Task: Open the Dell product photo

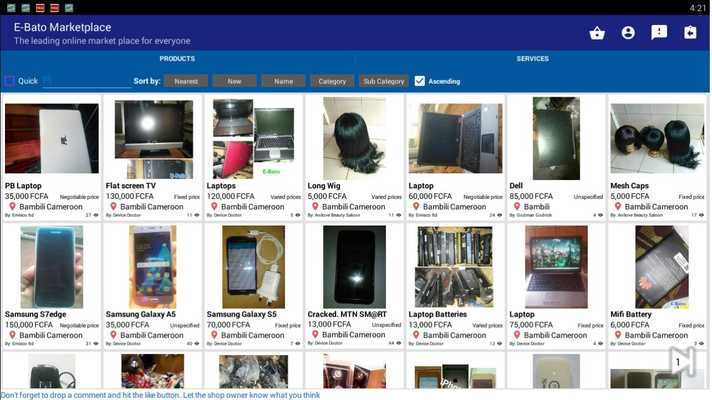Action: (556, 138)
